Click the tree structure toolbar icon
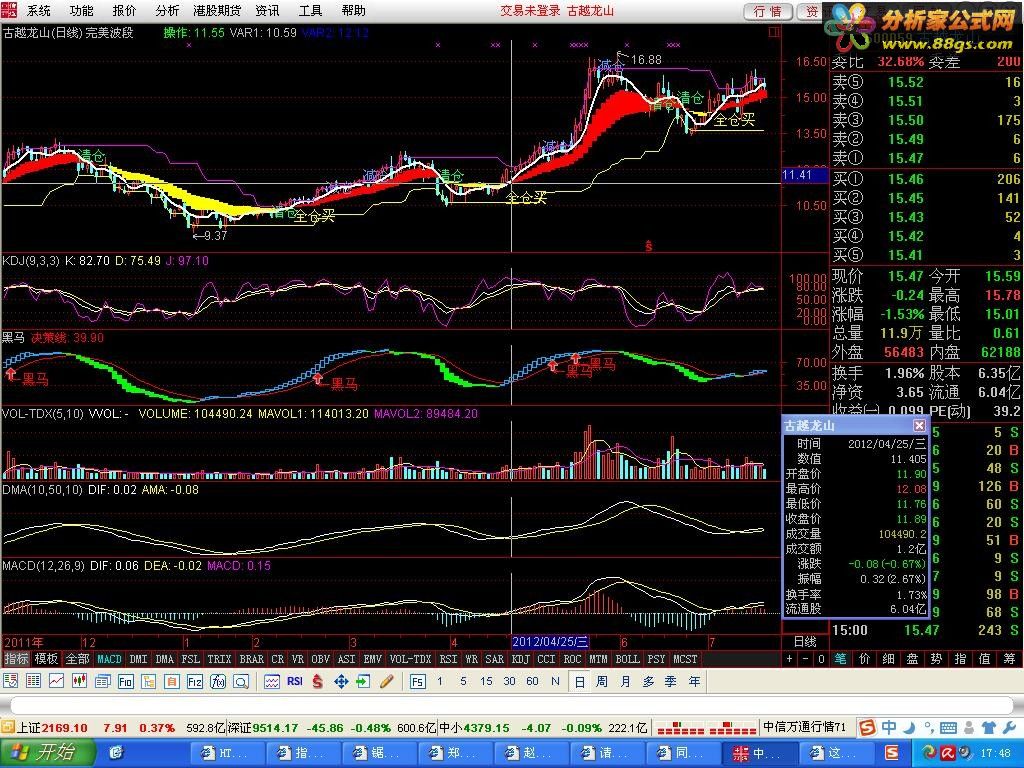Viewport: 1024px width, 768px height. point(148,682)
